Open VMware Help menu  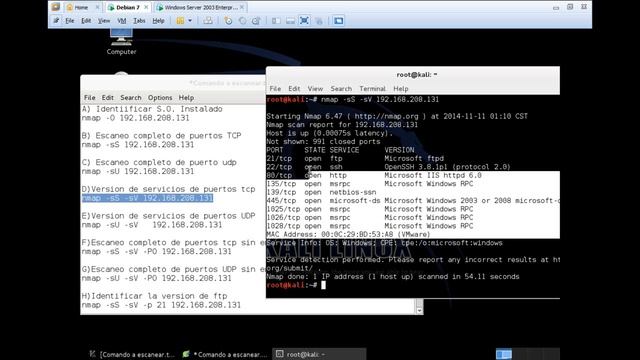158,20
